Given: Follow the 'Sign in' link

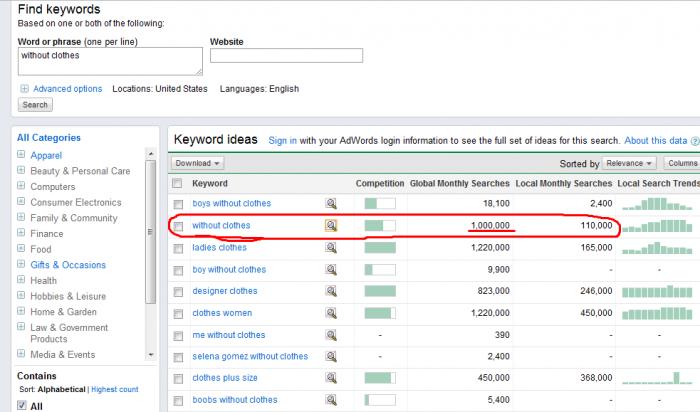Looking at the screenshot, I should (282, 141).
